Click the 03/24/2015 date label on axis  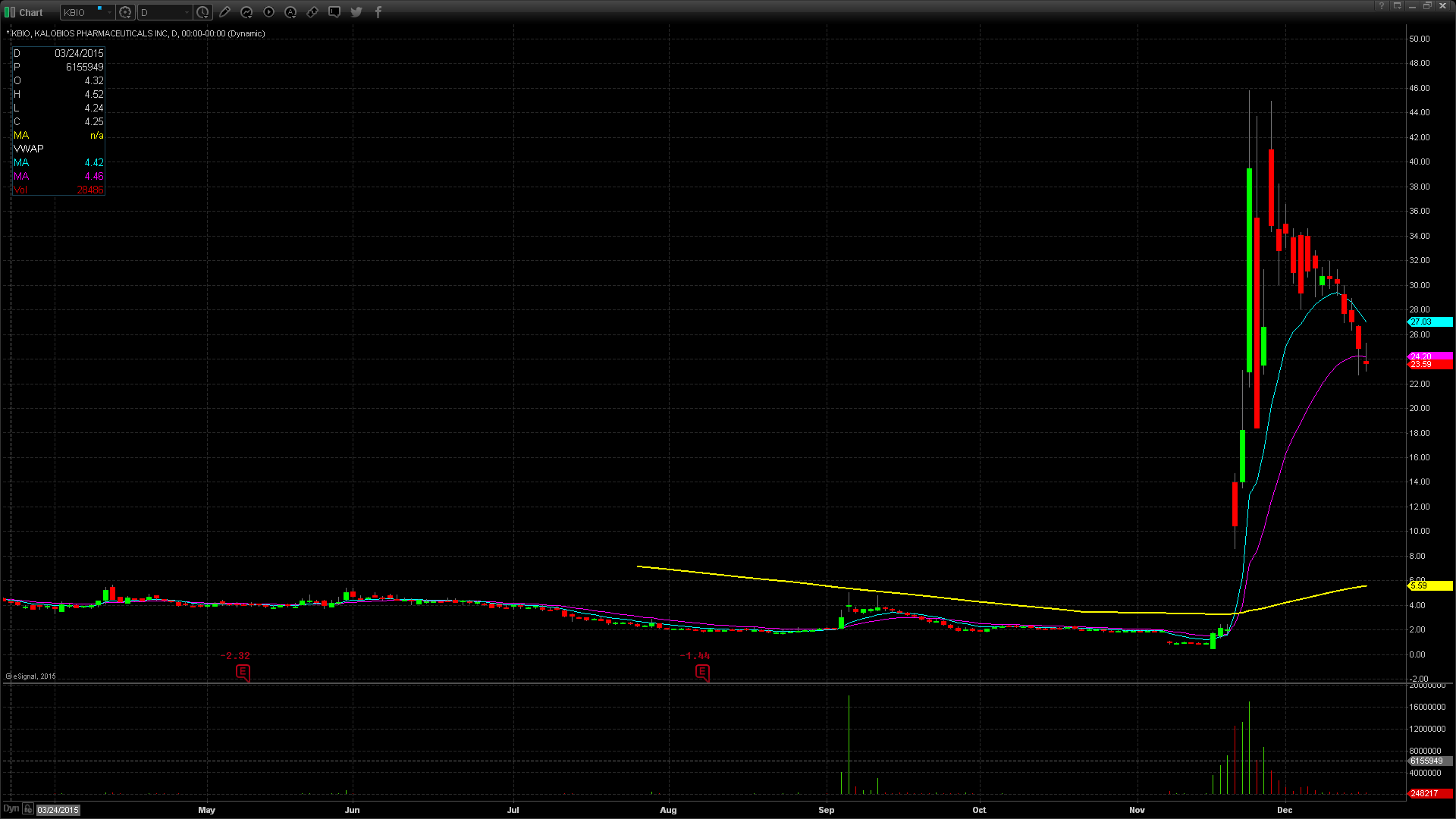click(58, 810)
